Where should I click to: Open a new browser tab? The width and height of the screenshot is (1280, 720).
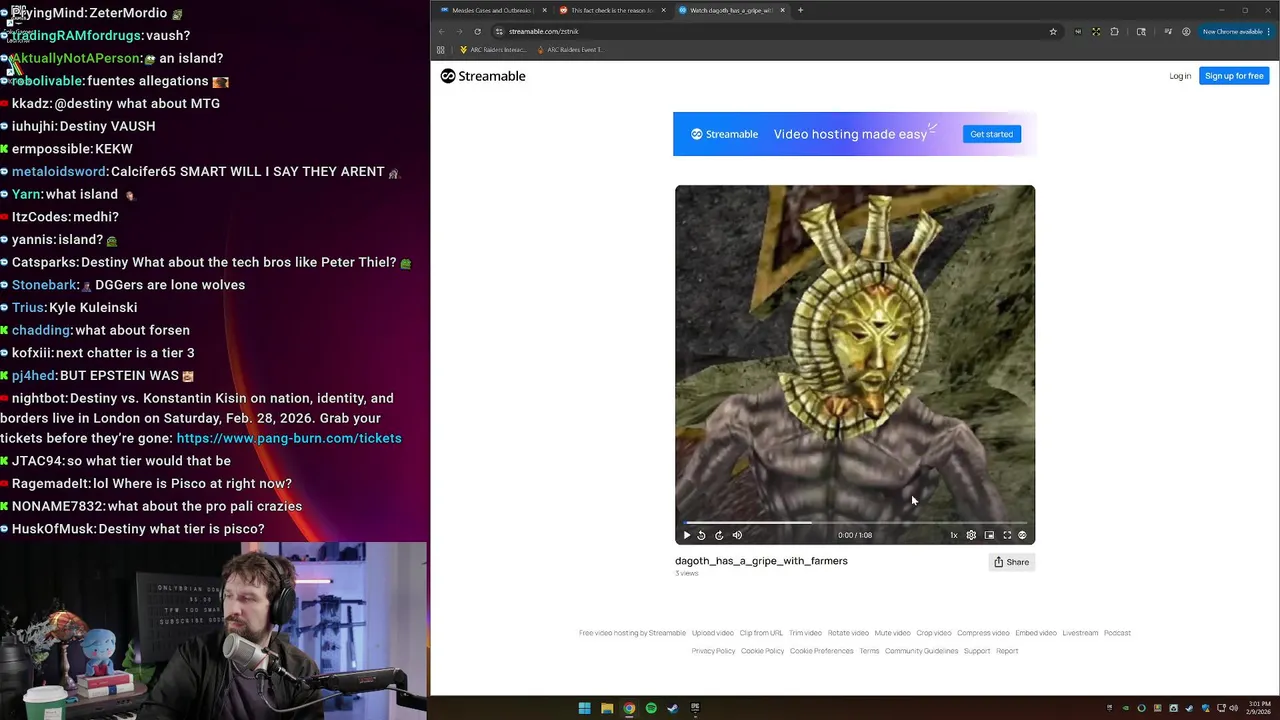[x=800, y=10]
